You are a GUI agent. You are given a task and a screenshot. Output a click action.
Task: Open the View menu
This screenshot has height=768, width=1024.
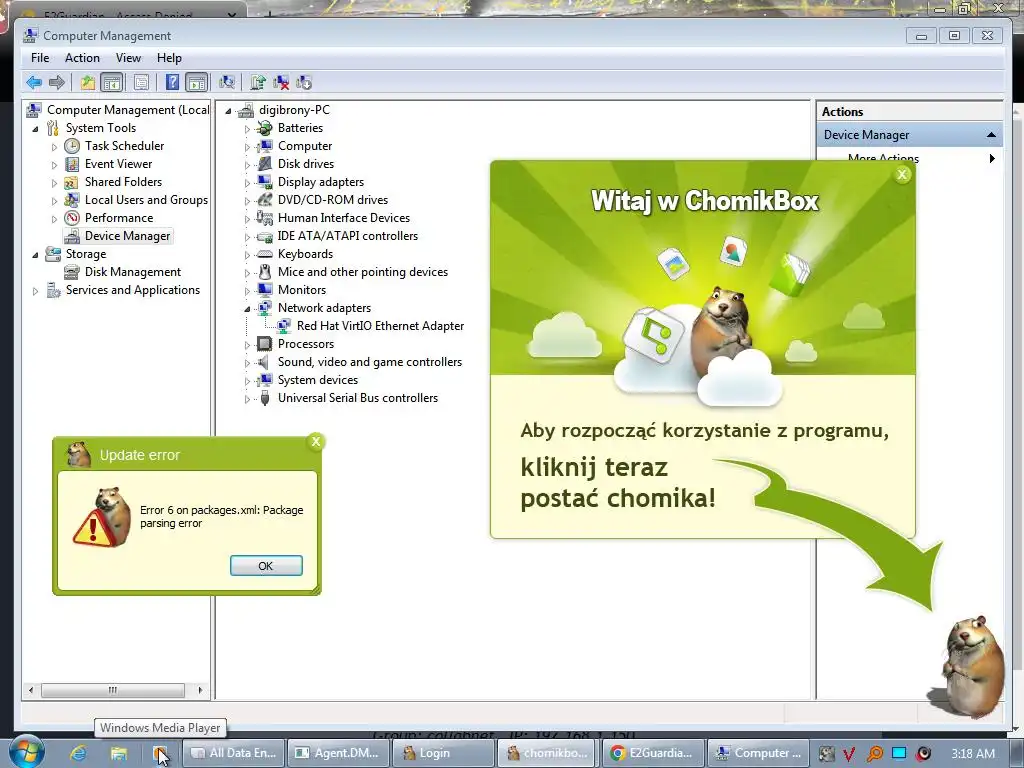coord(128,58)
